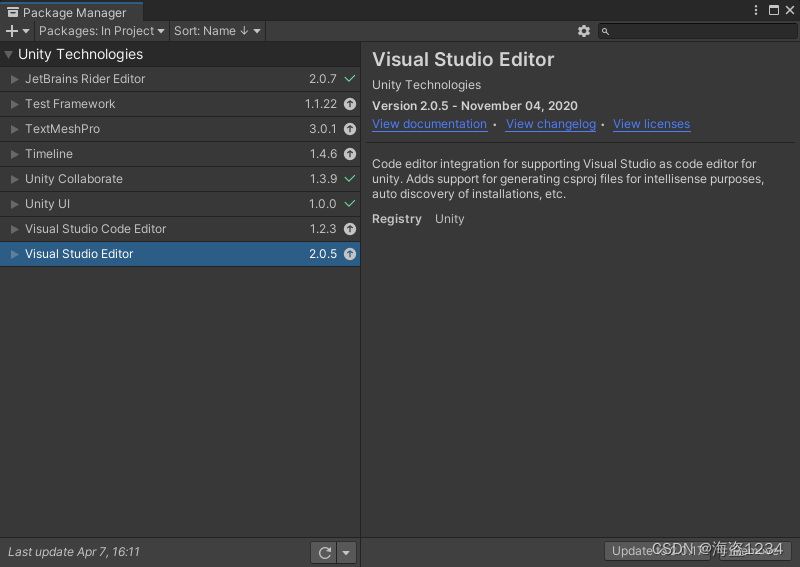Open the window's three-dot options menu
This screenshot has height=567, width=800.
[756, 10]
